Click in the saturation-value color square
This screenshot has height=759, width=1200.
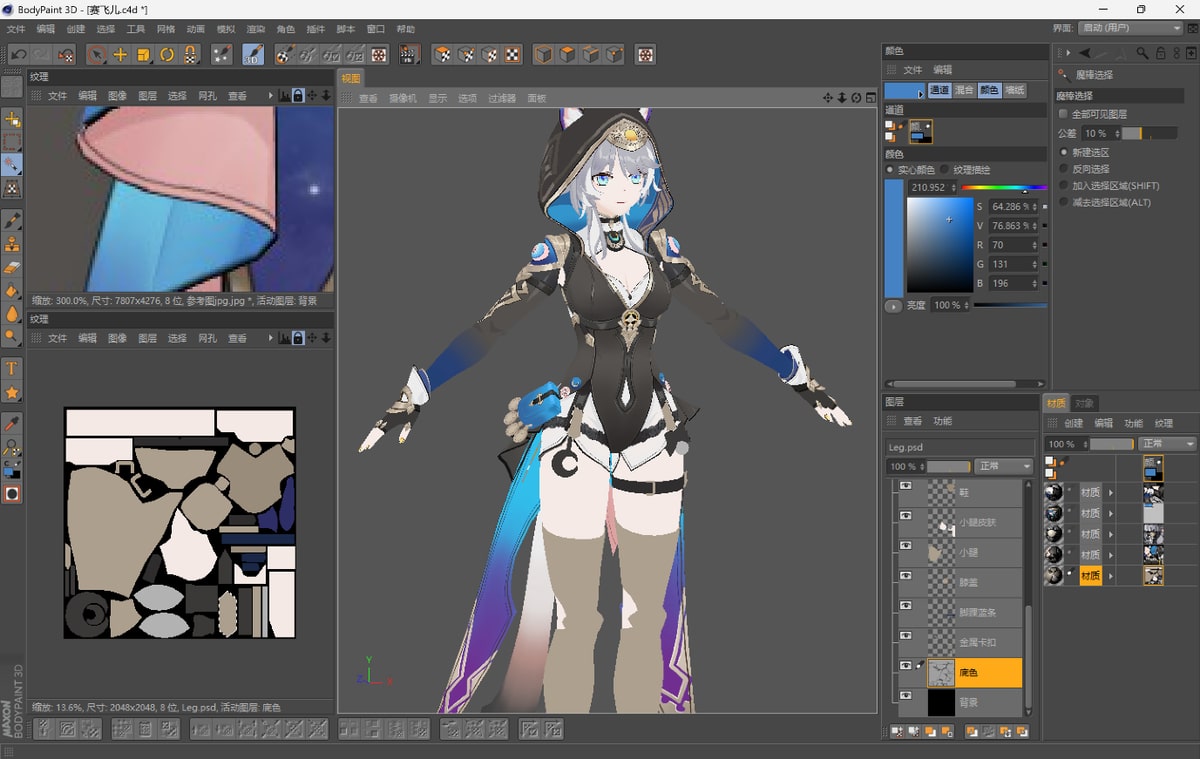(939, 245)
